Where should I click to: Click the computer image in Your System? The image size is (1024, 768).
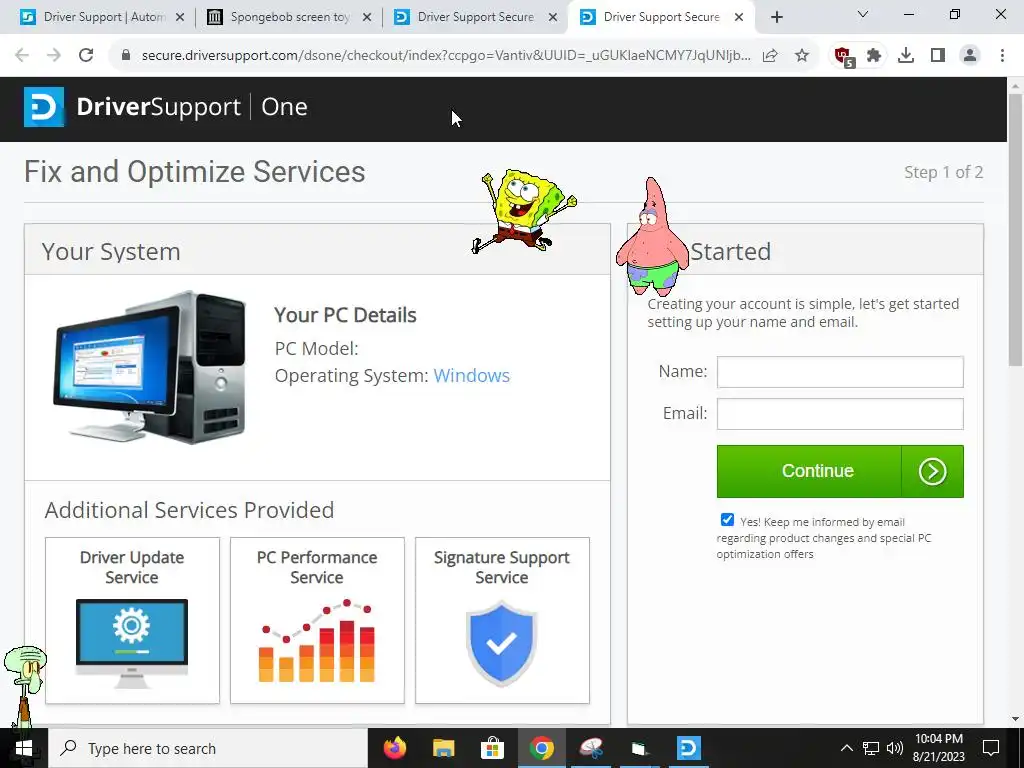pos(150,366)
